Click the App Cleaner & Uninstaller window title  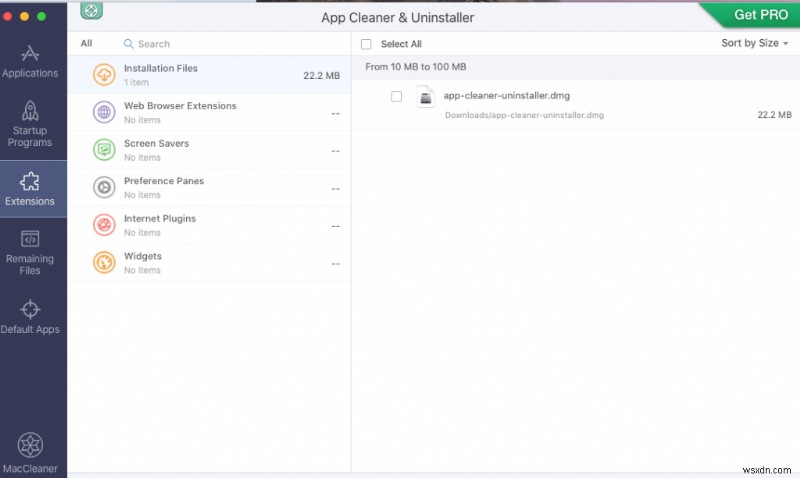pyautogui.click(x=397, y=17)
